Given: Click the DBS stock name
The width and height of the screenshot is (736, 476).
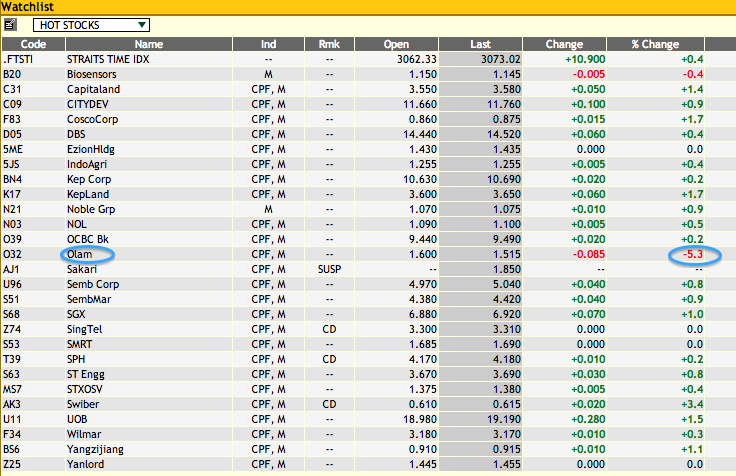Looking at the screenshot, I should [77, 134].
